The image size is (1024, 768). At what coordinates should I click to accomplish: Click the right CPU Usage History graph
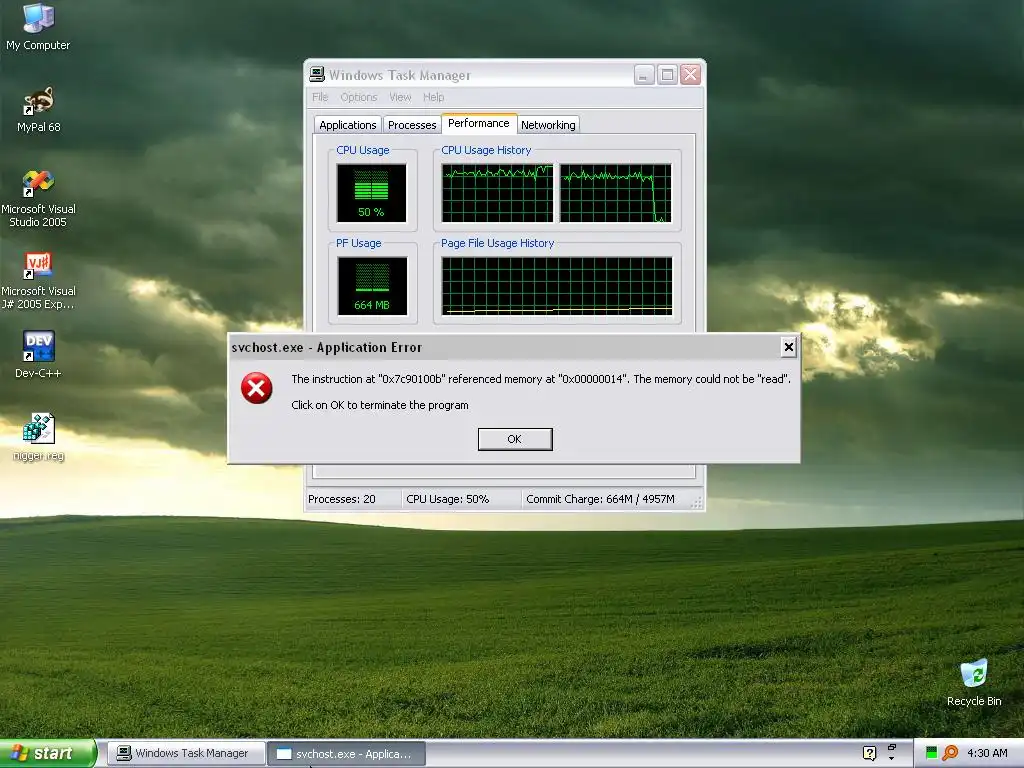point(615,193)
